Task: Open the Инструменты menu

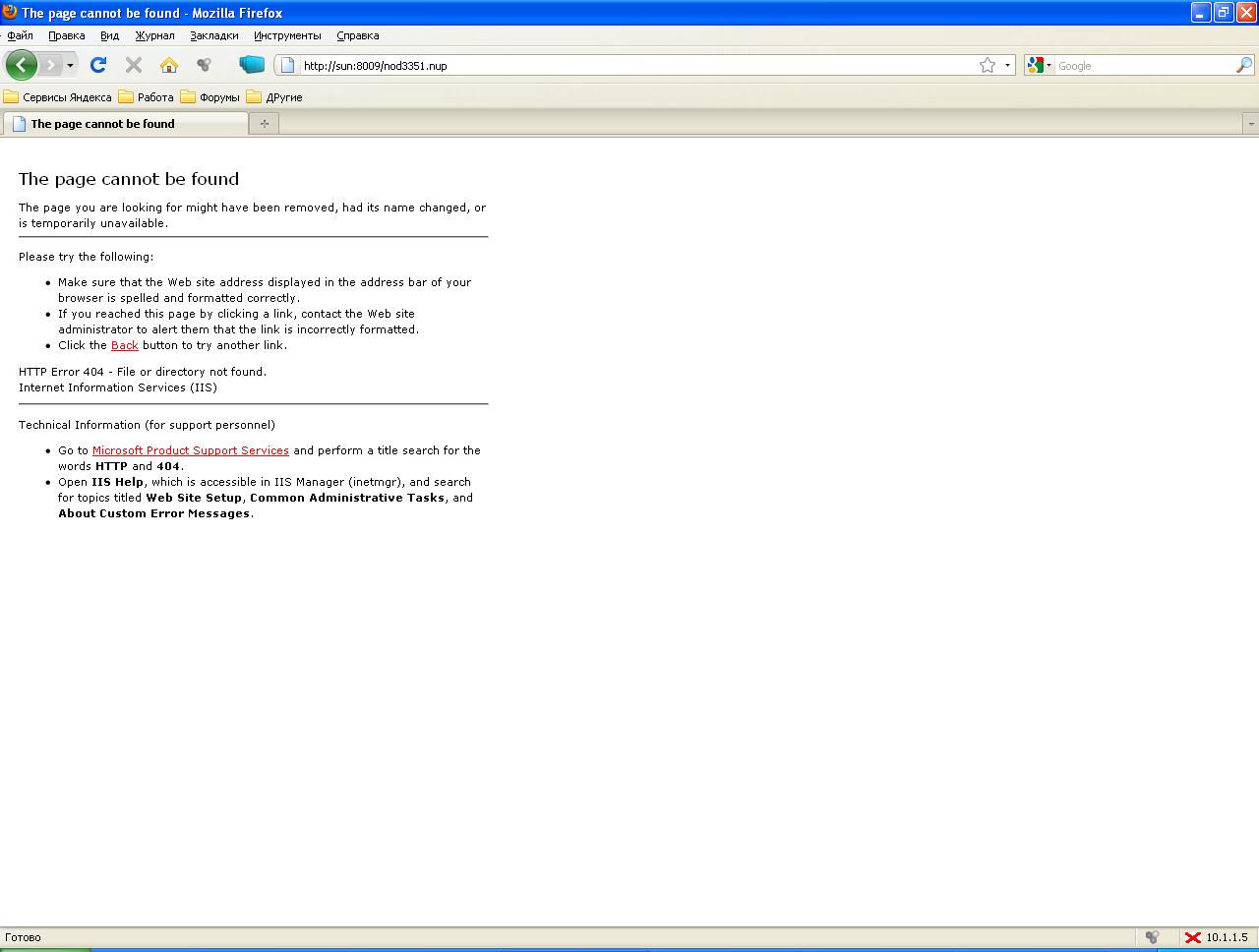Action: [x=287, y=35]
